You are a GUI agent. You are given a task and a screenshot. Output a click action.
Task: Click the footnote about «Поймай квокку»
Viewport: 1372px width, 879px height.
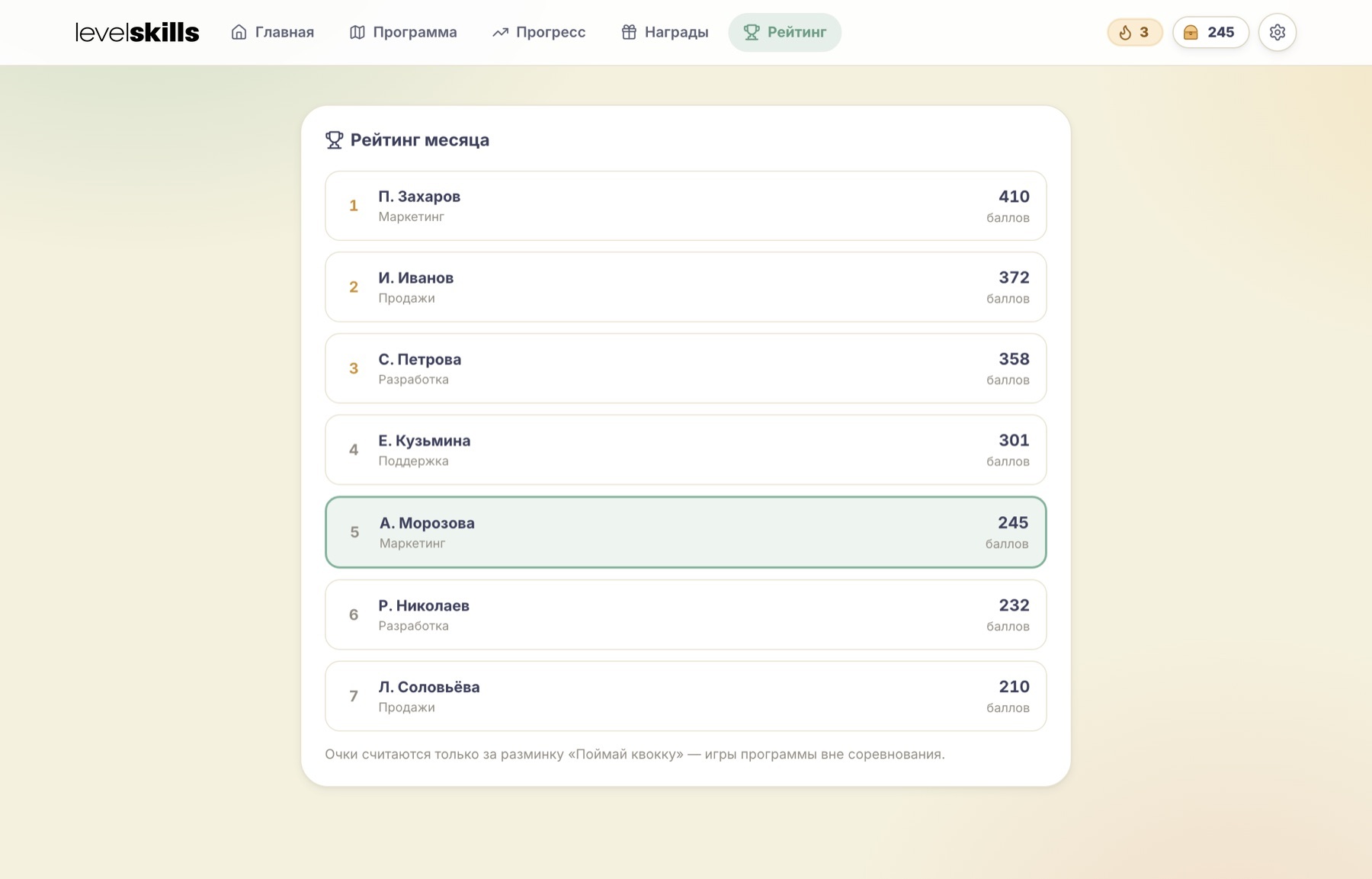(635, 754)
